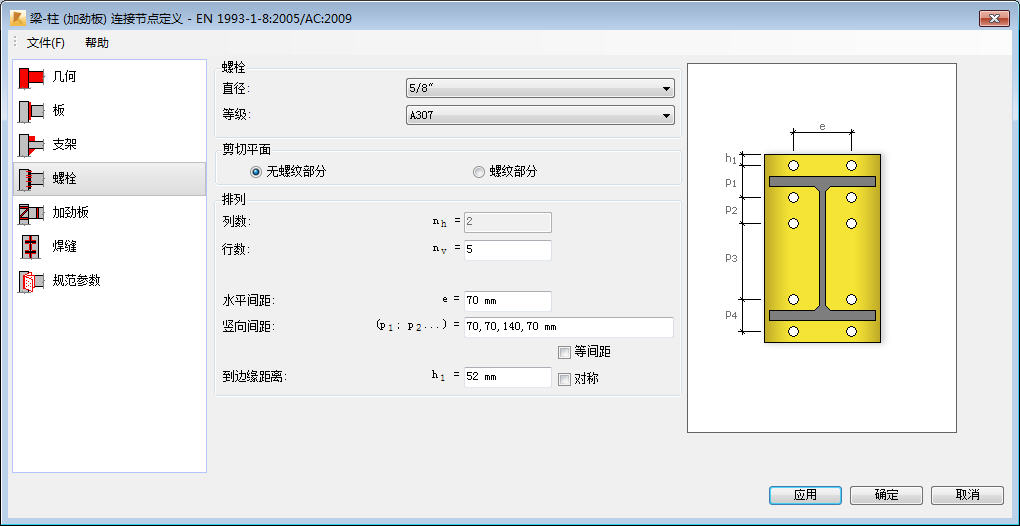Confirm with the 确定 button
The width and height of the screenshot is (1020, 526).
coord(886,495)
